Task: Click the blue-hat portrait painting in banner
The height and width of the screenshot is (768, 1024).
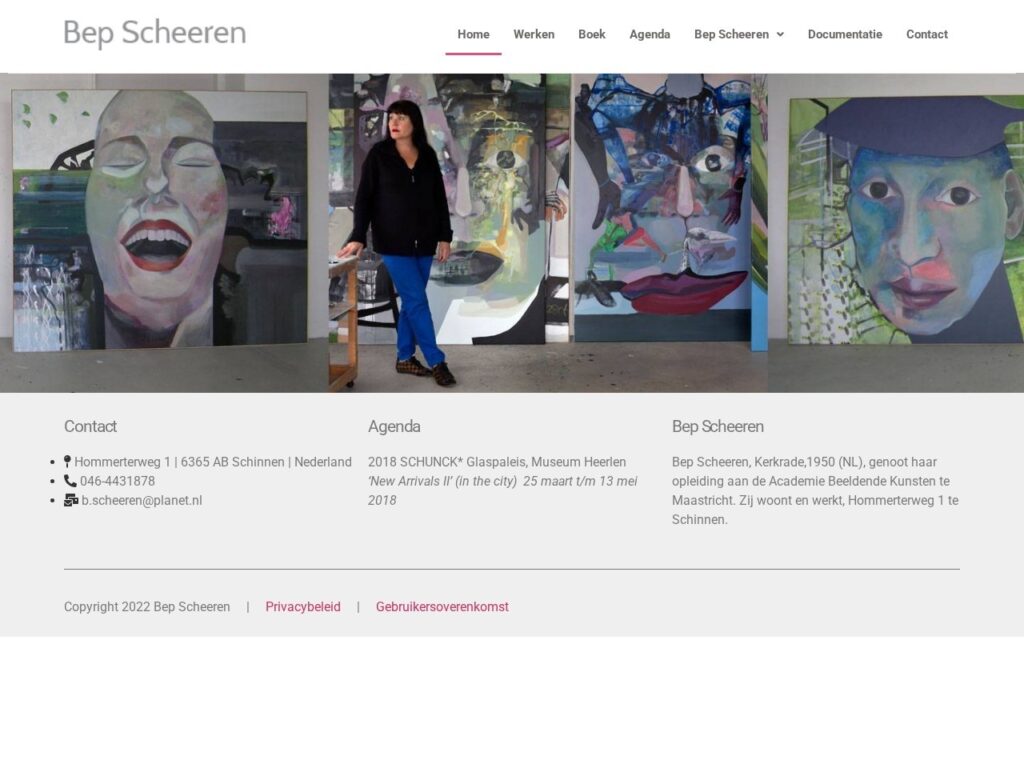Action: click(906, 219)
